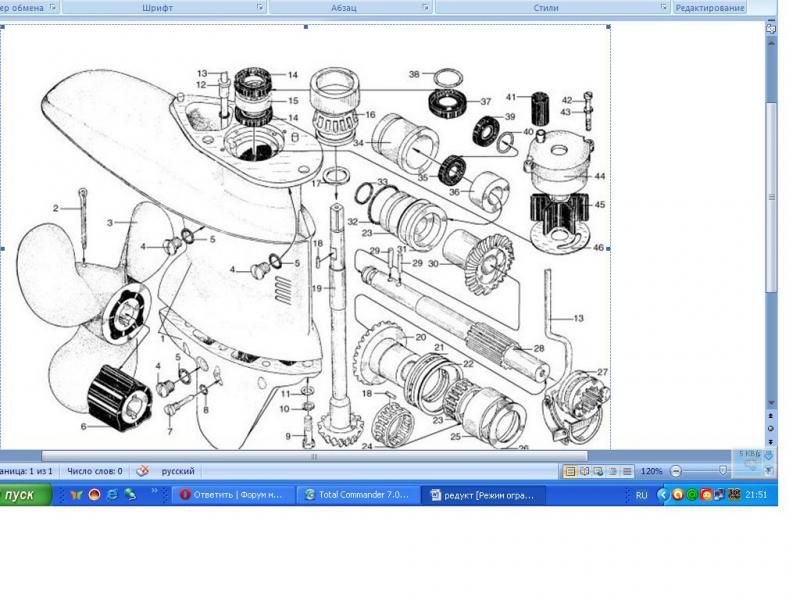The image size is (800, 600).
Task: Switch to Full Screen Reading view
Action: 584,471
